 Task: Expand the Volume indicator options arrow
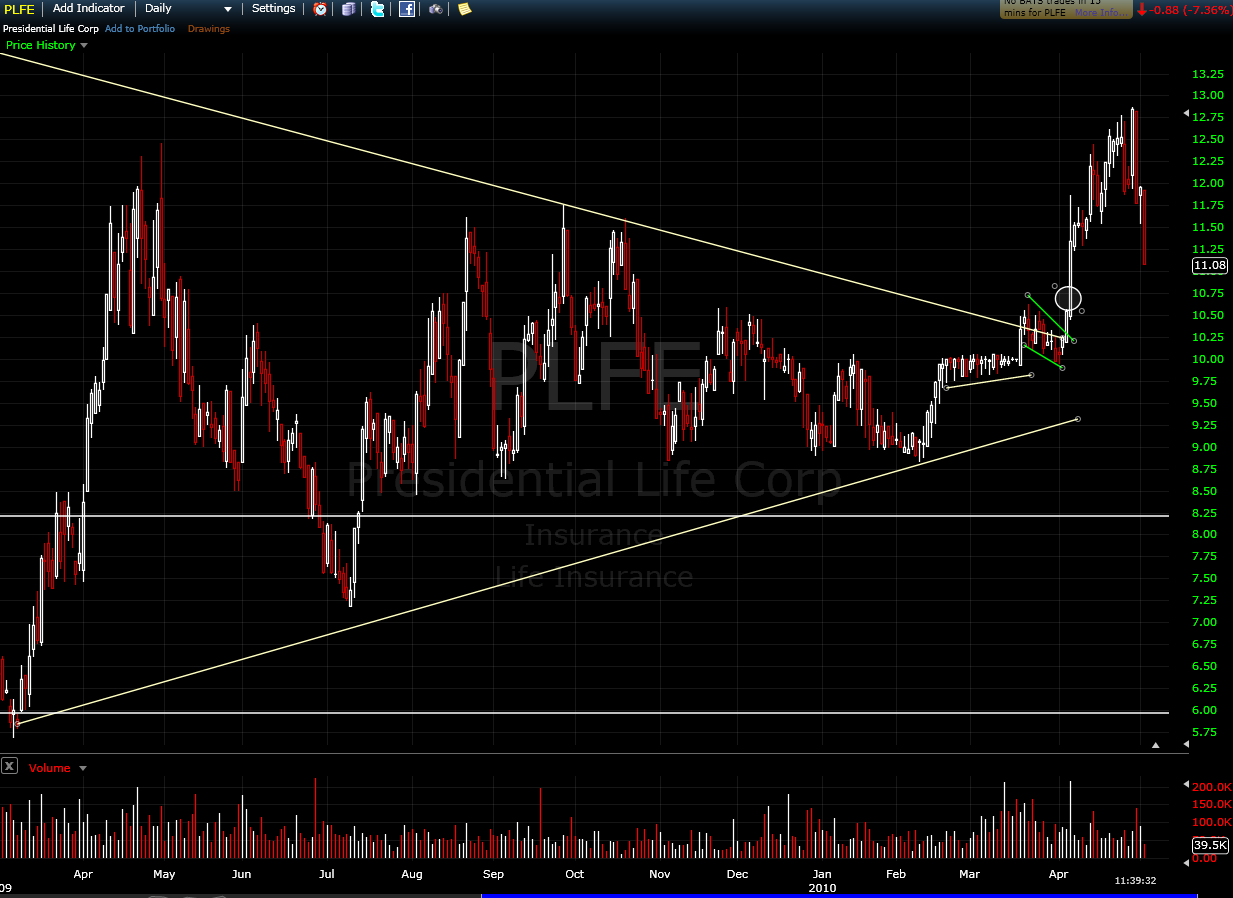[83, 768]
